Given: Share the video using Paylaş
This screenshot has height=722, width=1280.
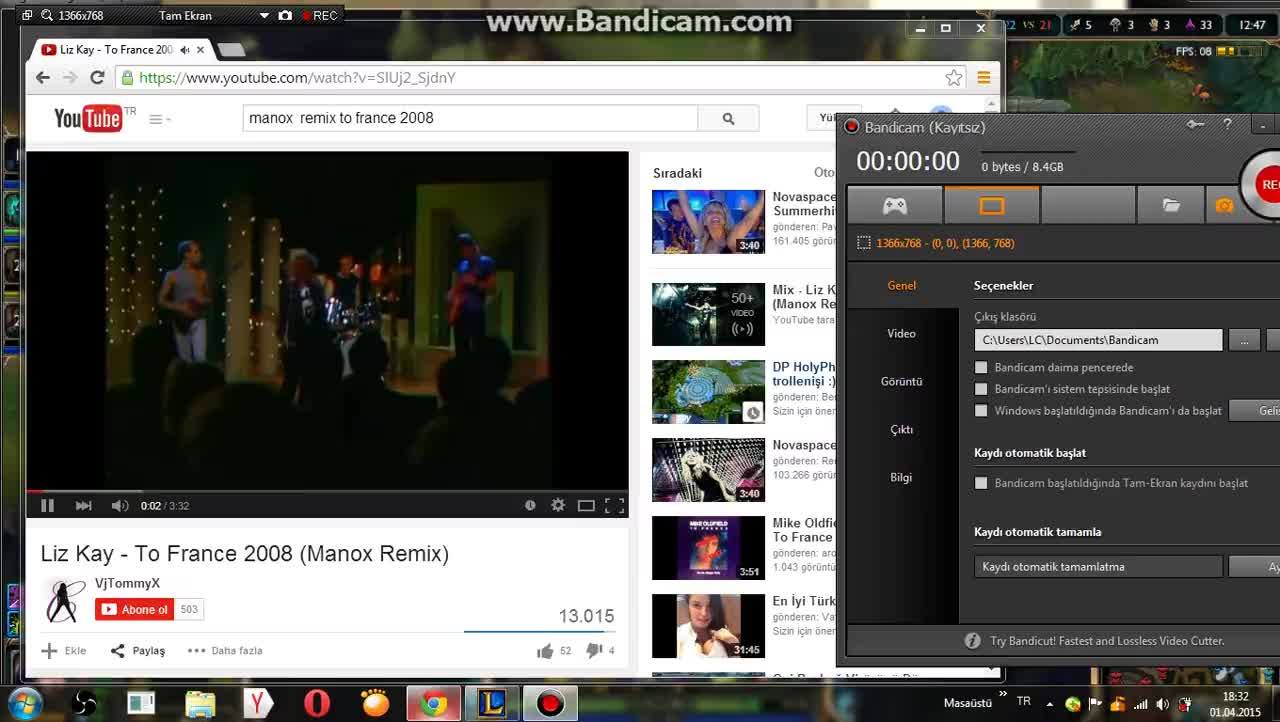Looking at the screenshot, I should (x=138, y=651).
